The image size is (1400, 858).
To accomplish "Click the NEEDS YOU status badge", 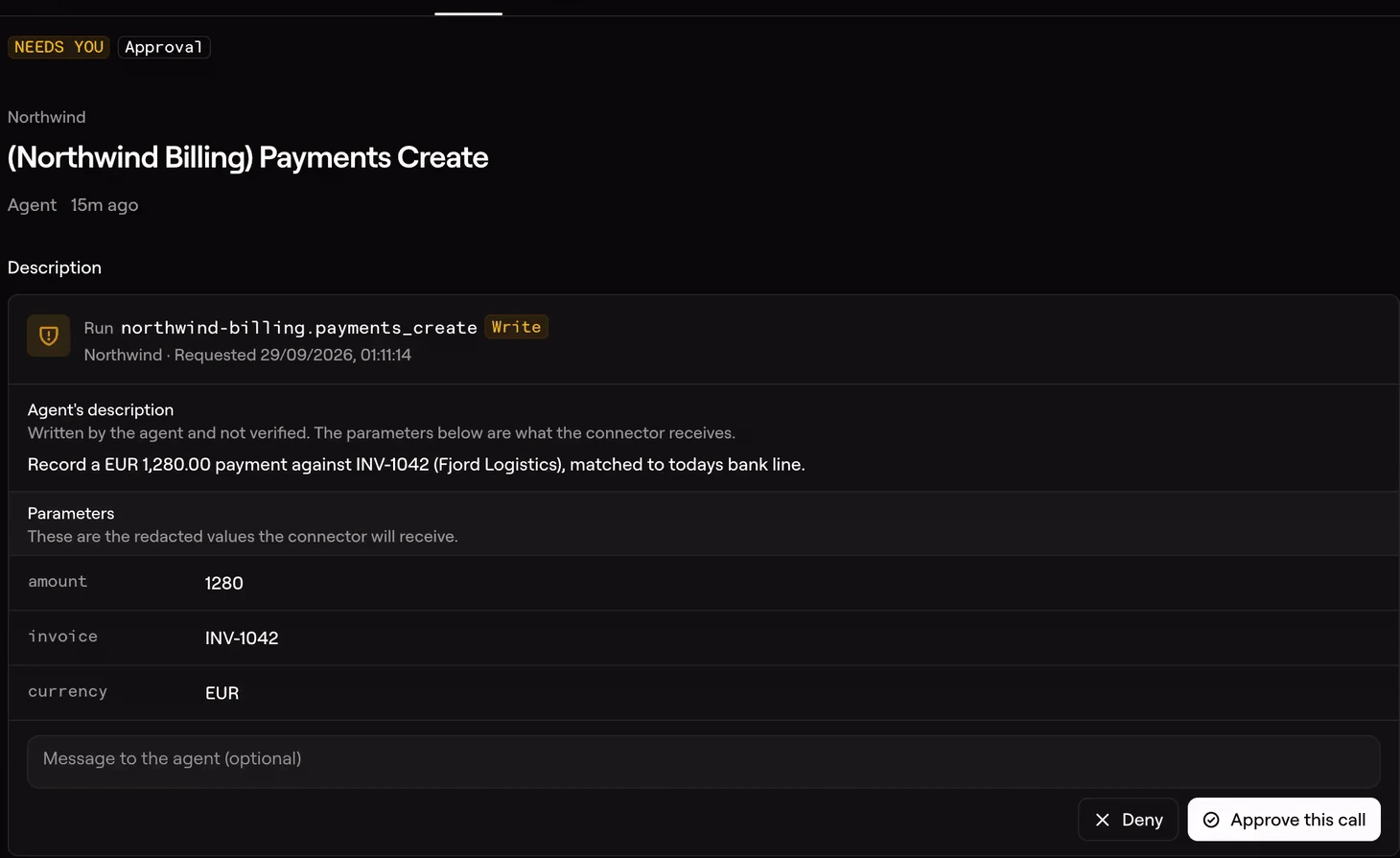I will (x=58, y=47).
